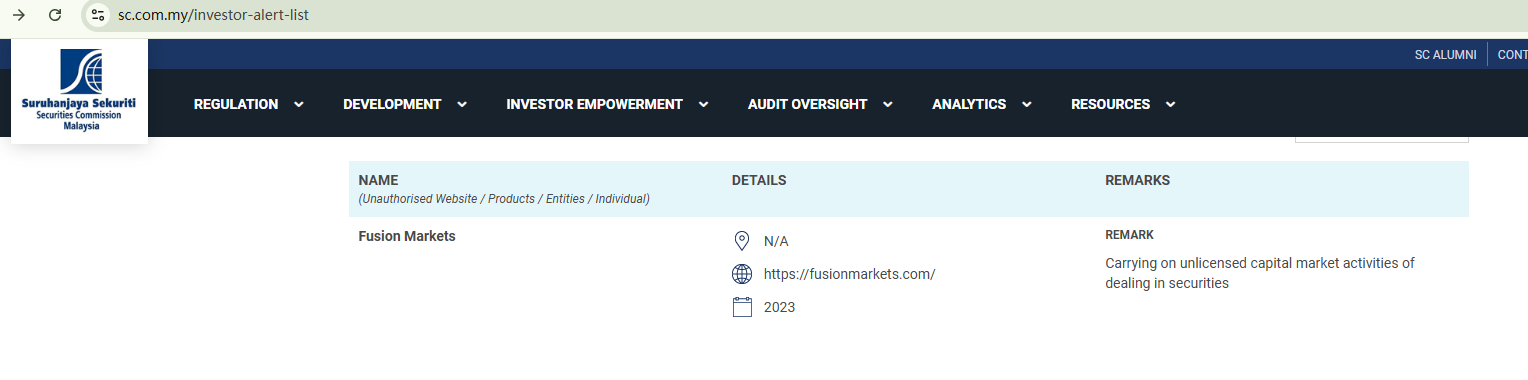Click the unlicensed capital market activities remark
1528x380 pixels.
point(1260,273)
